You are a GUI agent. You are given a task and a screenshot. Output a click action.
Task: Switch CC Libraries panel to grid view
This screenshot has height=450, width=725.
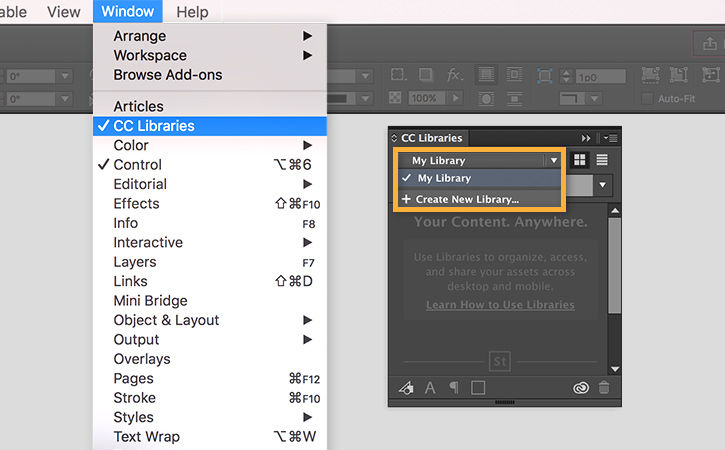[579, 160]
